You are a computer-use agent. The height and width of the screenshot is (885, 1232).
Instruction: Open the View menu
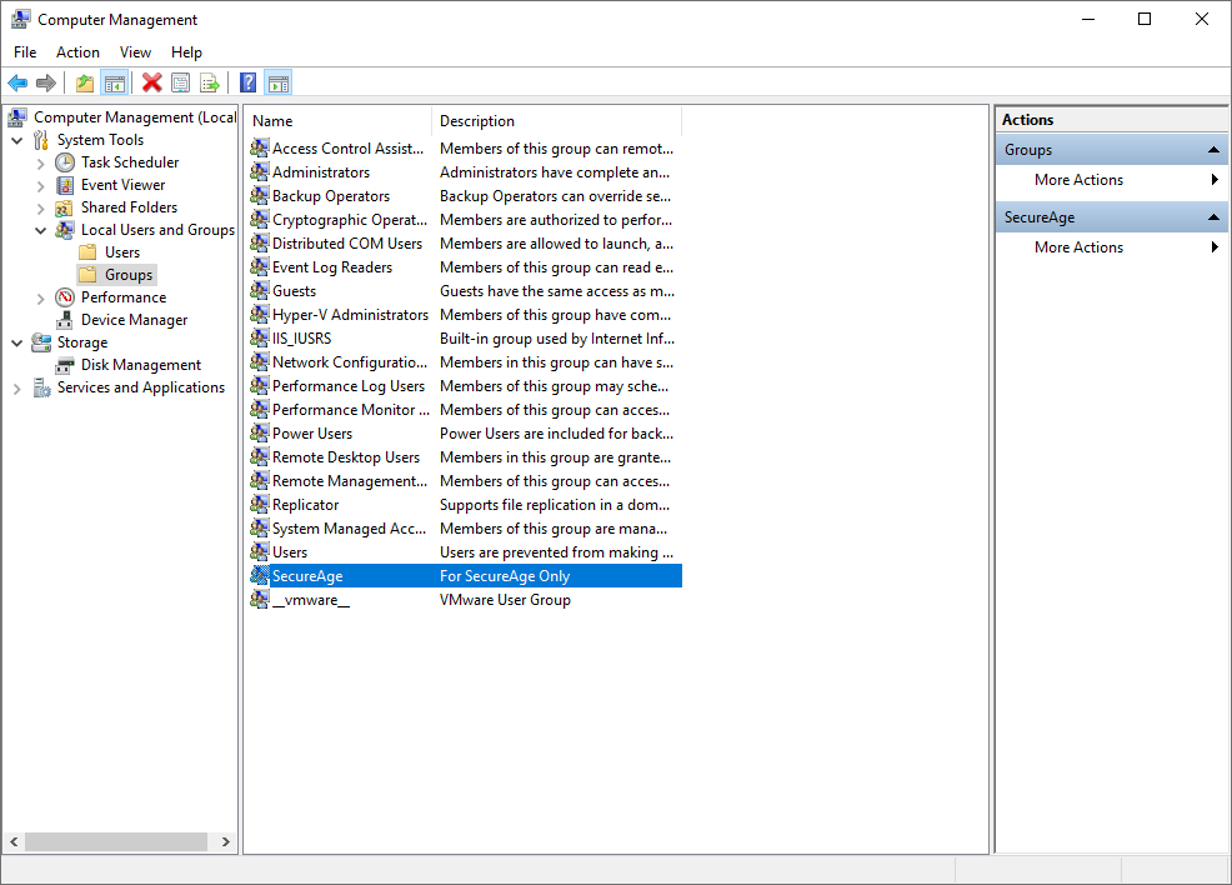135,52
